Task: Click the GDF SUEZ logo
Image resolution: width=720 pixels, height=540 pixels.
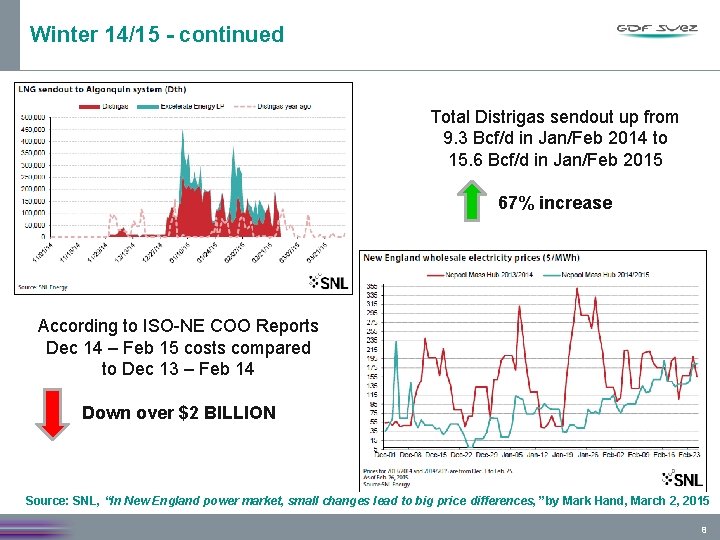Action: click(x=657, y=30)
